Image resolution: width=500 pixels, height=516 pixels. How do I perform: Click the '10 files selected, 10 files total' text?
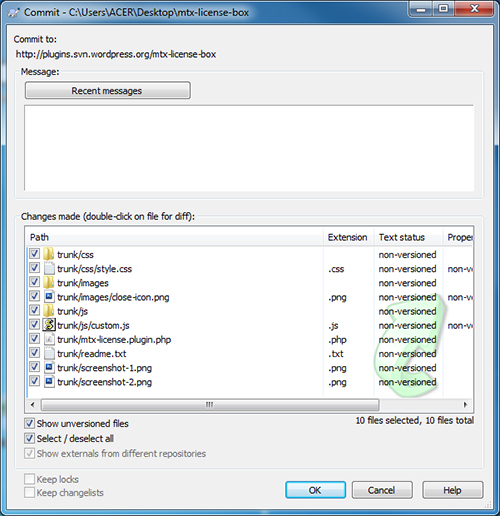click(415, 420)
